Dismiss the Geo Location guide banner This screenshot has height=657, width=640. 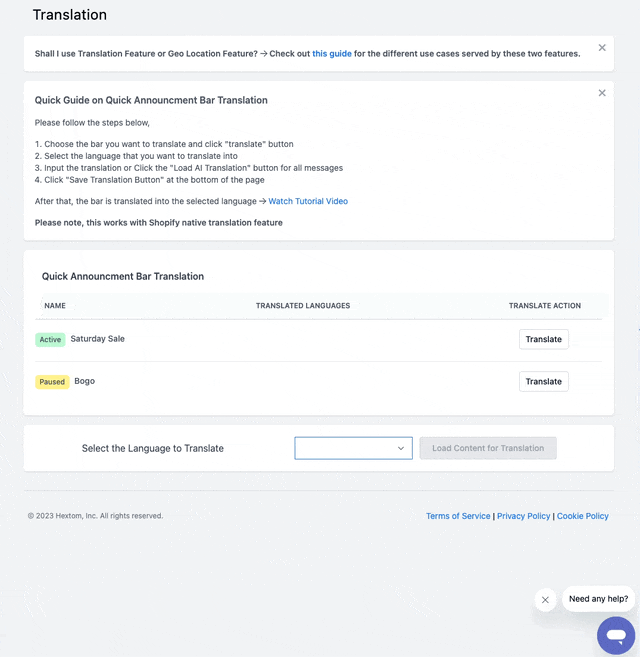click(x=602, y=48)
